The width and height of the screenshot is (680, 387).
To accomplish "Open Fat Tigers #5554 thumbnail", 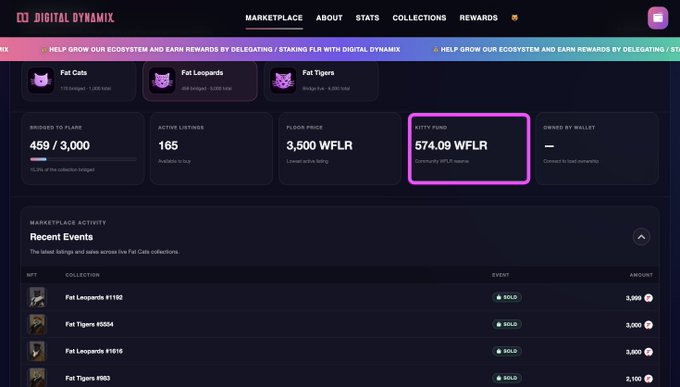I will click(x=37, y=324).
